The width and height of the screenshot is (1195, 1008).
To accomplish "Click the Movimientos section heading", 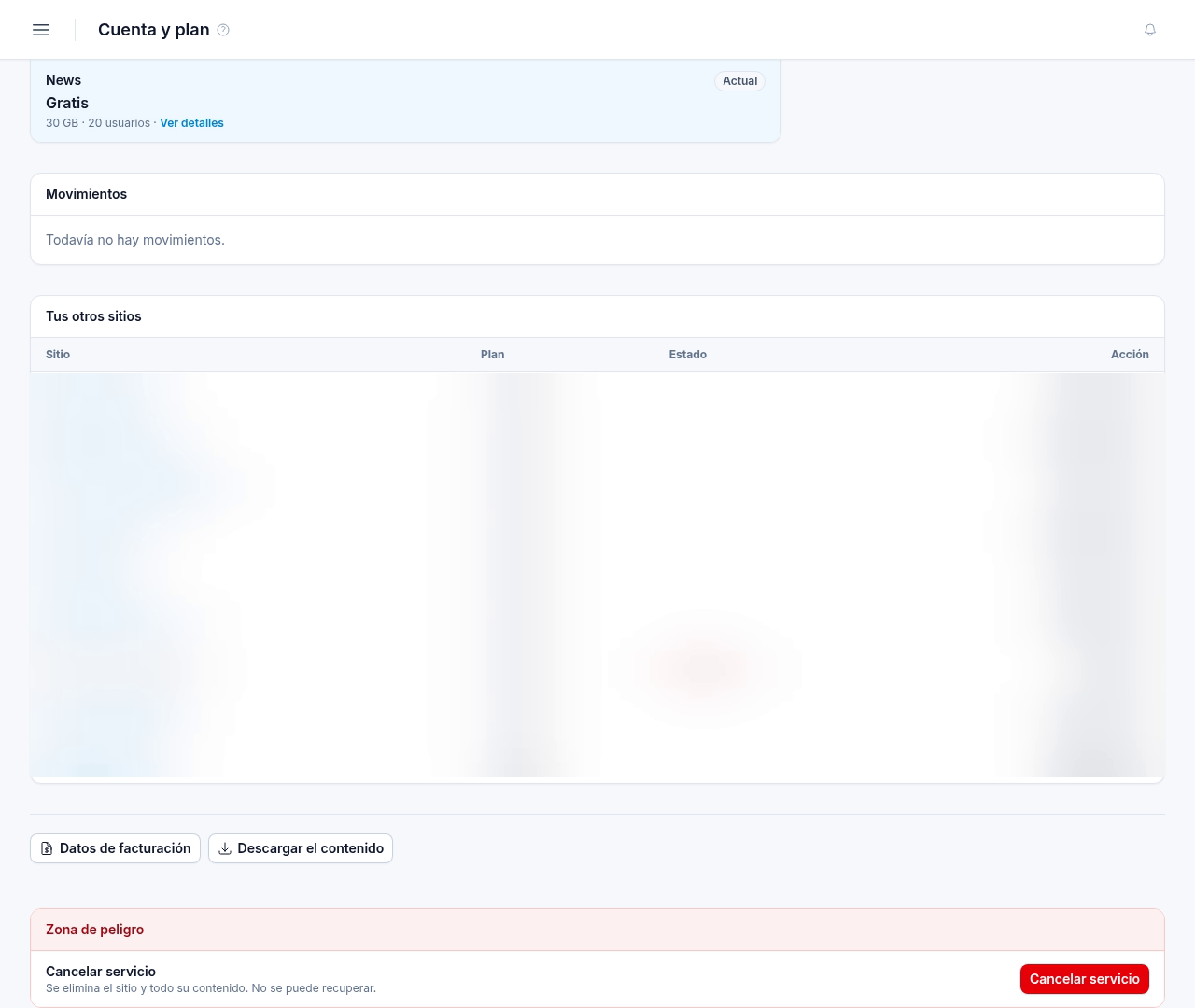I will coord(86,194).
